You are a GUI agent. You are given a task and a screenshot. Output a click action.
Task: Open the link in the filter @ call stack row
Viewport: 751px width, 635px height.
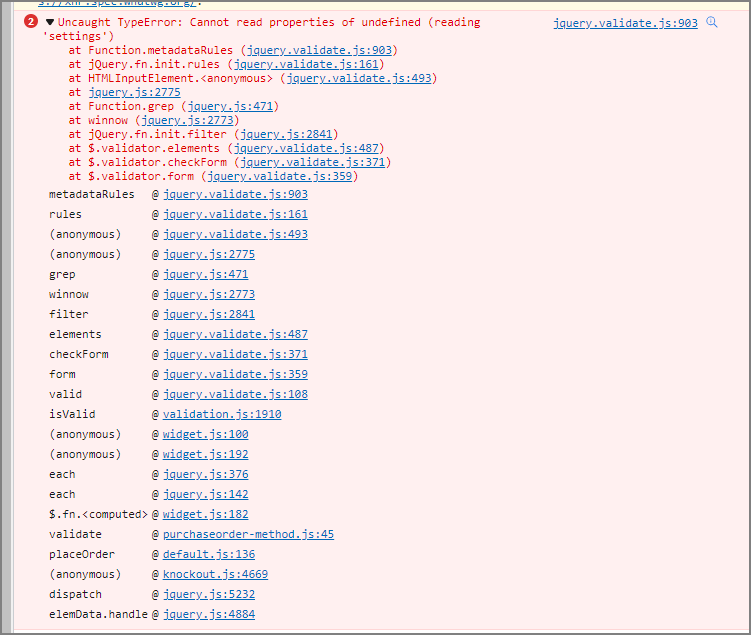tap(209, 314)
